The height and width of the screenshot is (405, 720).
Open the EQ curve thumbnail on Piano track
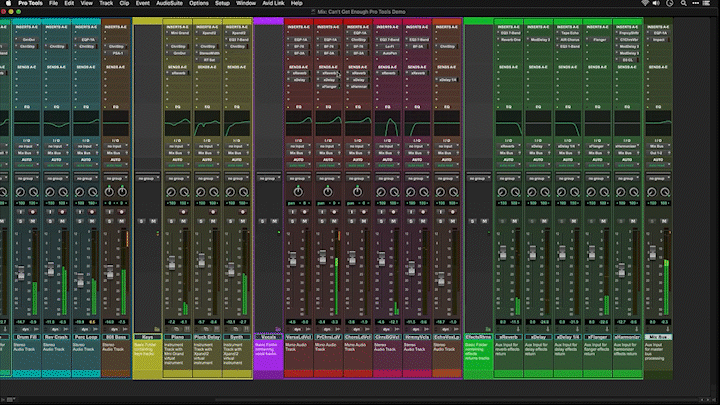click(177, 122)
